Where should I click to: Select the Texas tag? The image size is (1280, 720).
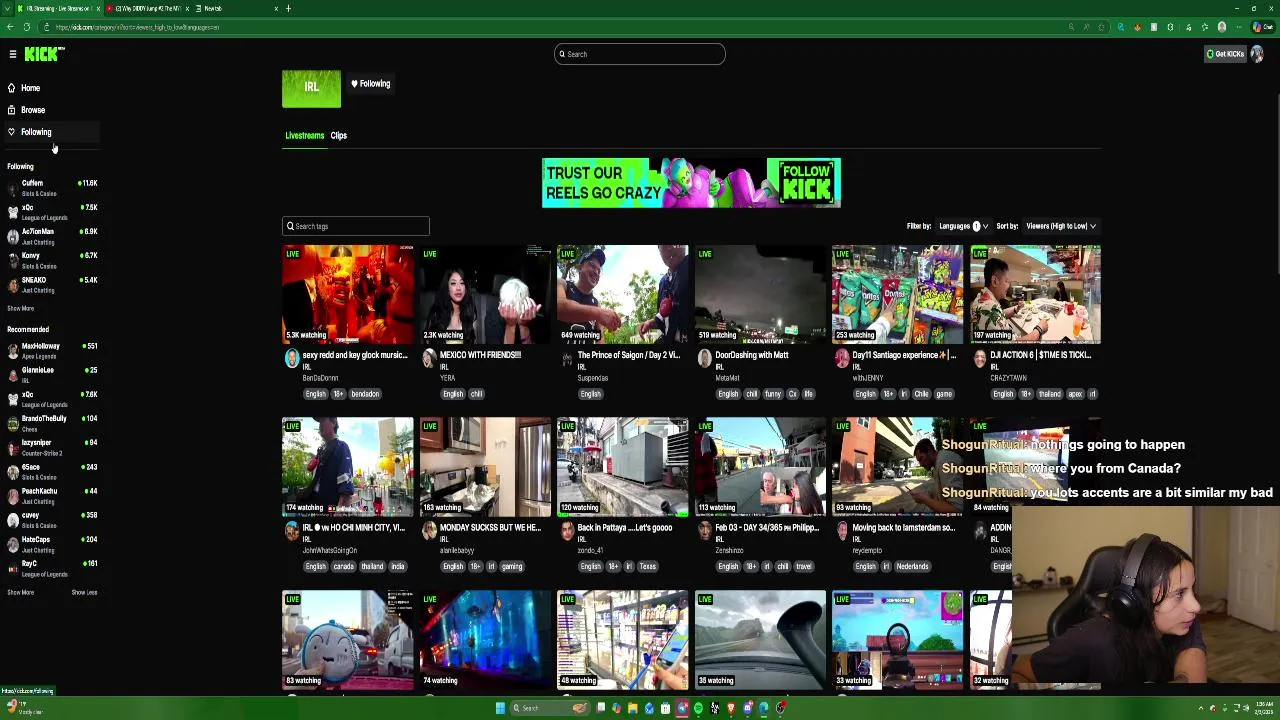(648, 567)
